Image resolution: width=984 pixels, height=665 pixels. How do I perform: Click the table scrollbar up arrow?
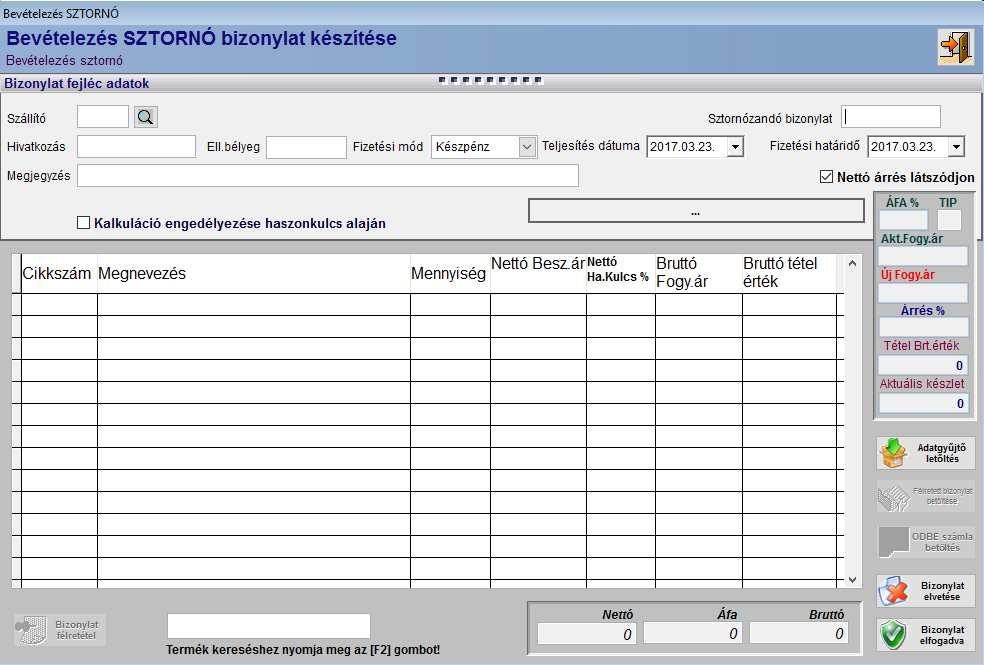pyautogui.click(x=852, y=264)
